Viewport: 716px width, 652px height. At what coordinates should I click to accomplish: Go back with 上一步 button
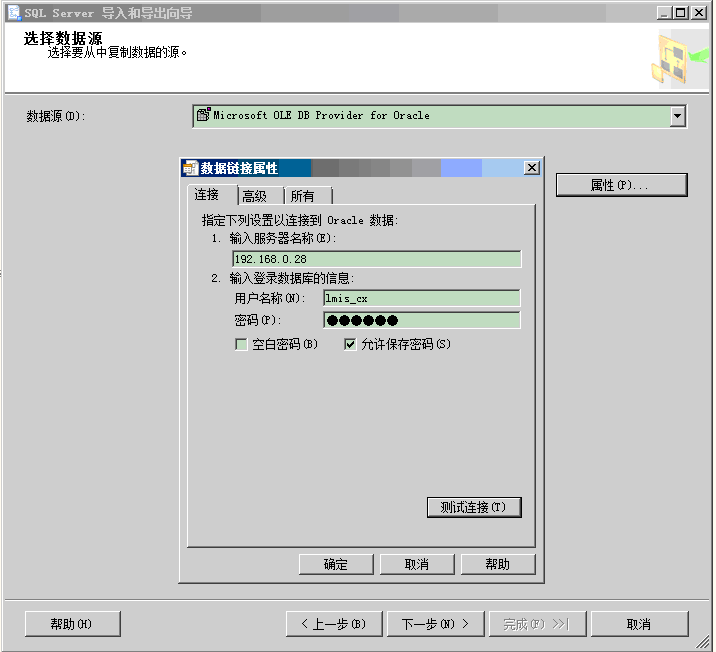coord(334,624)
